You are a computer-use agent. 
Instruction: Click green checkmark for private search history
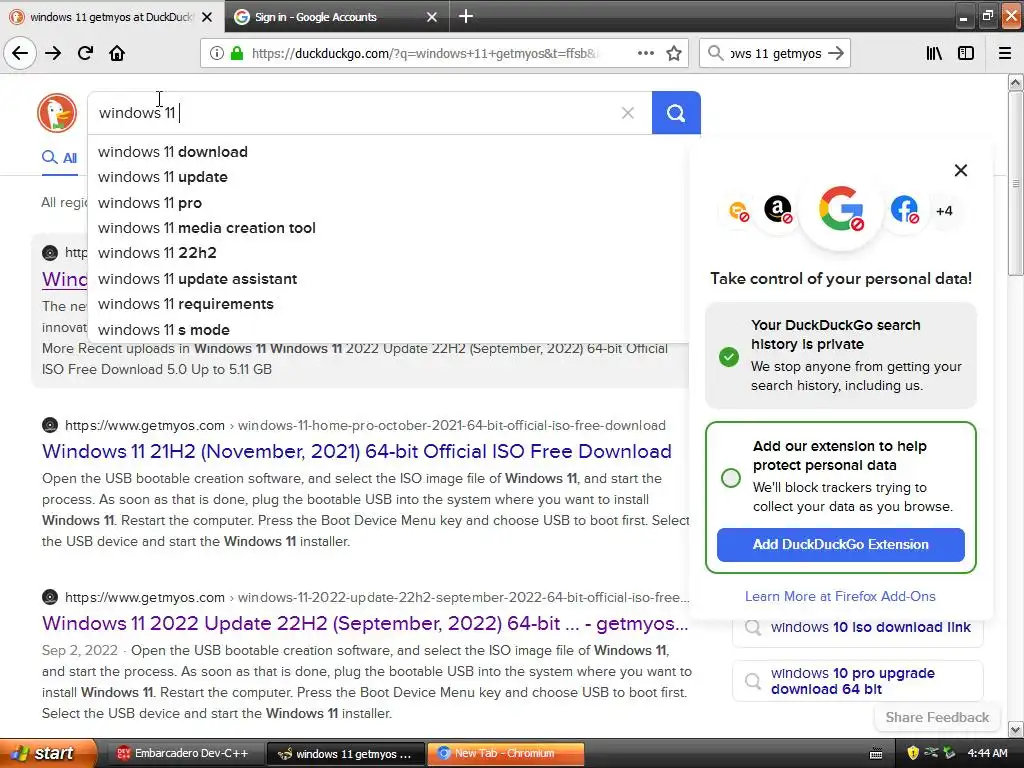[729, 357]
